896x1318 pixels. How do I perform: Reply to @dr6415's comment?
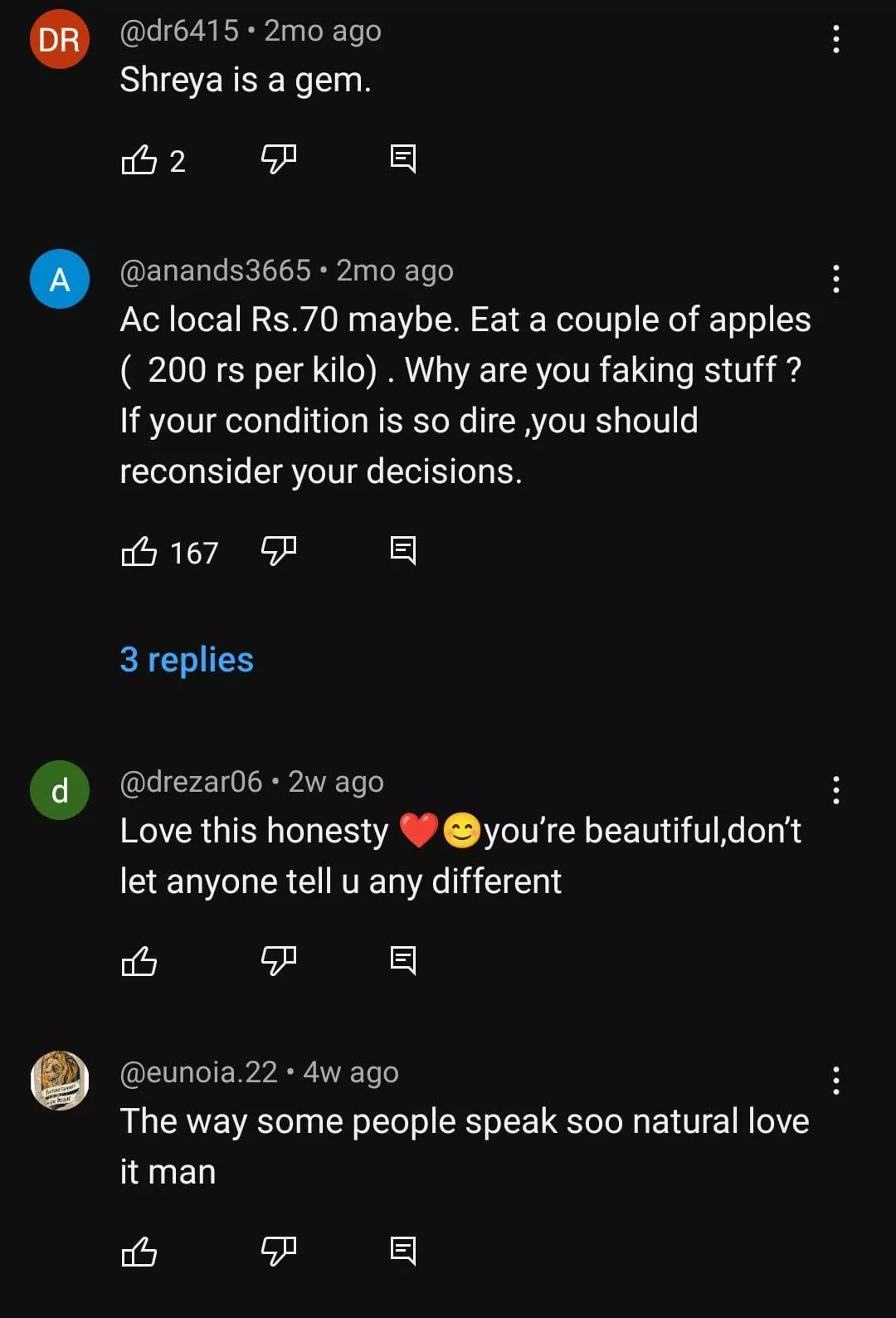403,158
